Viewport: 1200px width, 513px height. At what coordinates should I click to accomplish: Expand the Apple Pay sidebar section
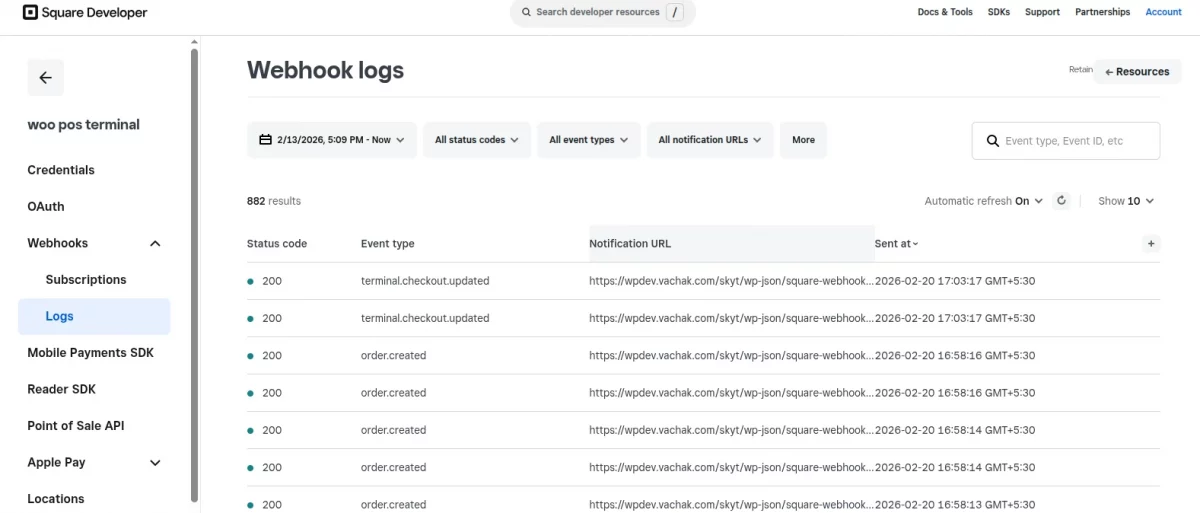pos(155,463)
